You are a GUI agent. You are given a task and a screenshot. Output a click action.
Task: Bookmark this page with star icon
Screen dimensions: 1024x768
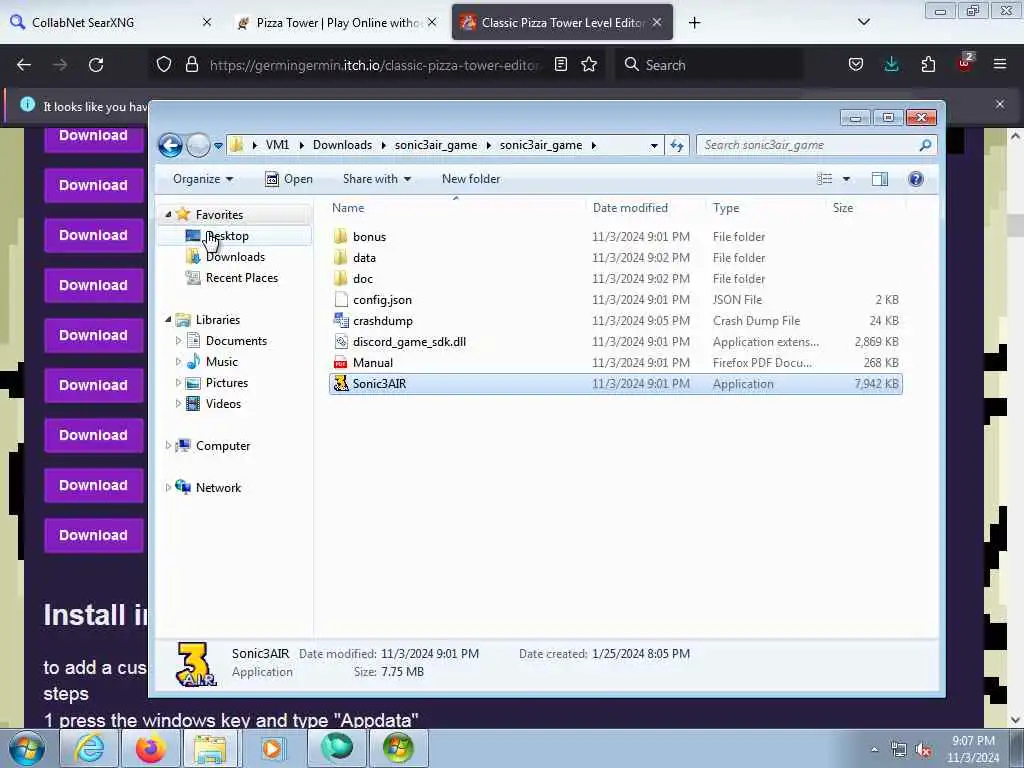[x=589, y=65]
